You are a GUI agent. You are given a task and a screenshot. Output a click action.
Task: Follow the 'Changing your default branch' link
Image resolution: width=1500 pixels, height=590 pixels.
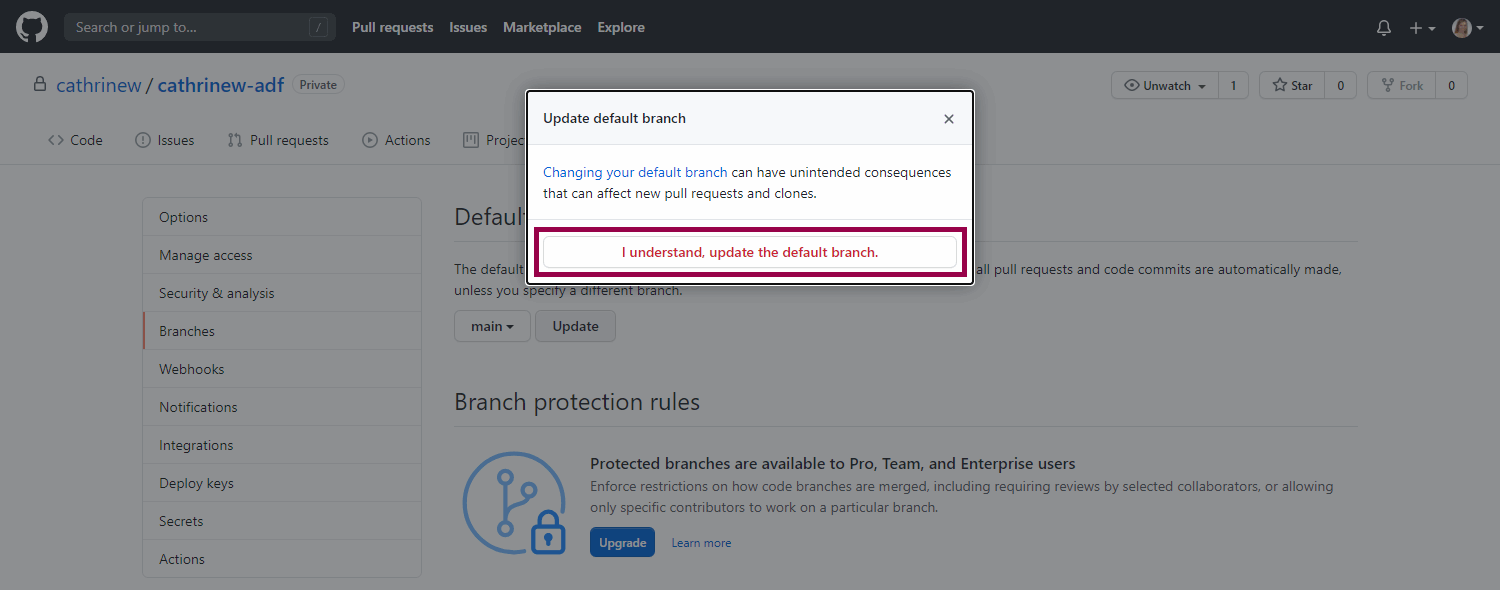click(x=635, y=172)
